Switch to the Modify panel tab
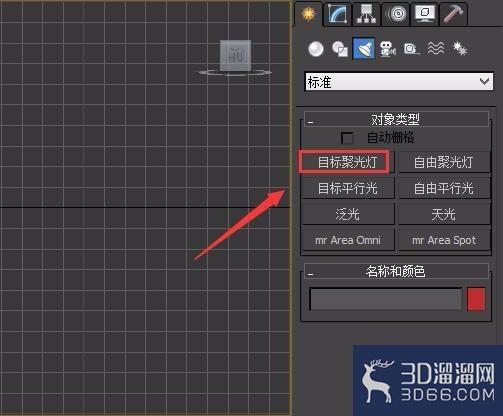 (x=338, y=14)
